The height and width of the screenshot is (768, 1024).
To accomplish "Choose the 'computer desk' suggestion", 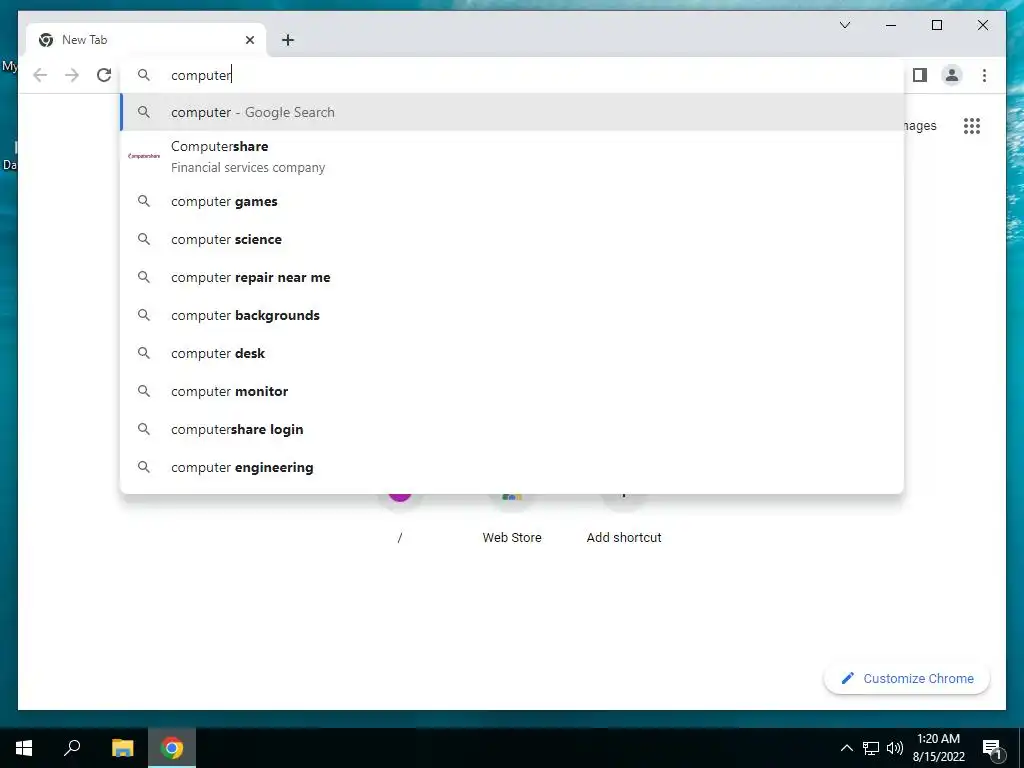I will [513, 353].
